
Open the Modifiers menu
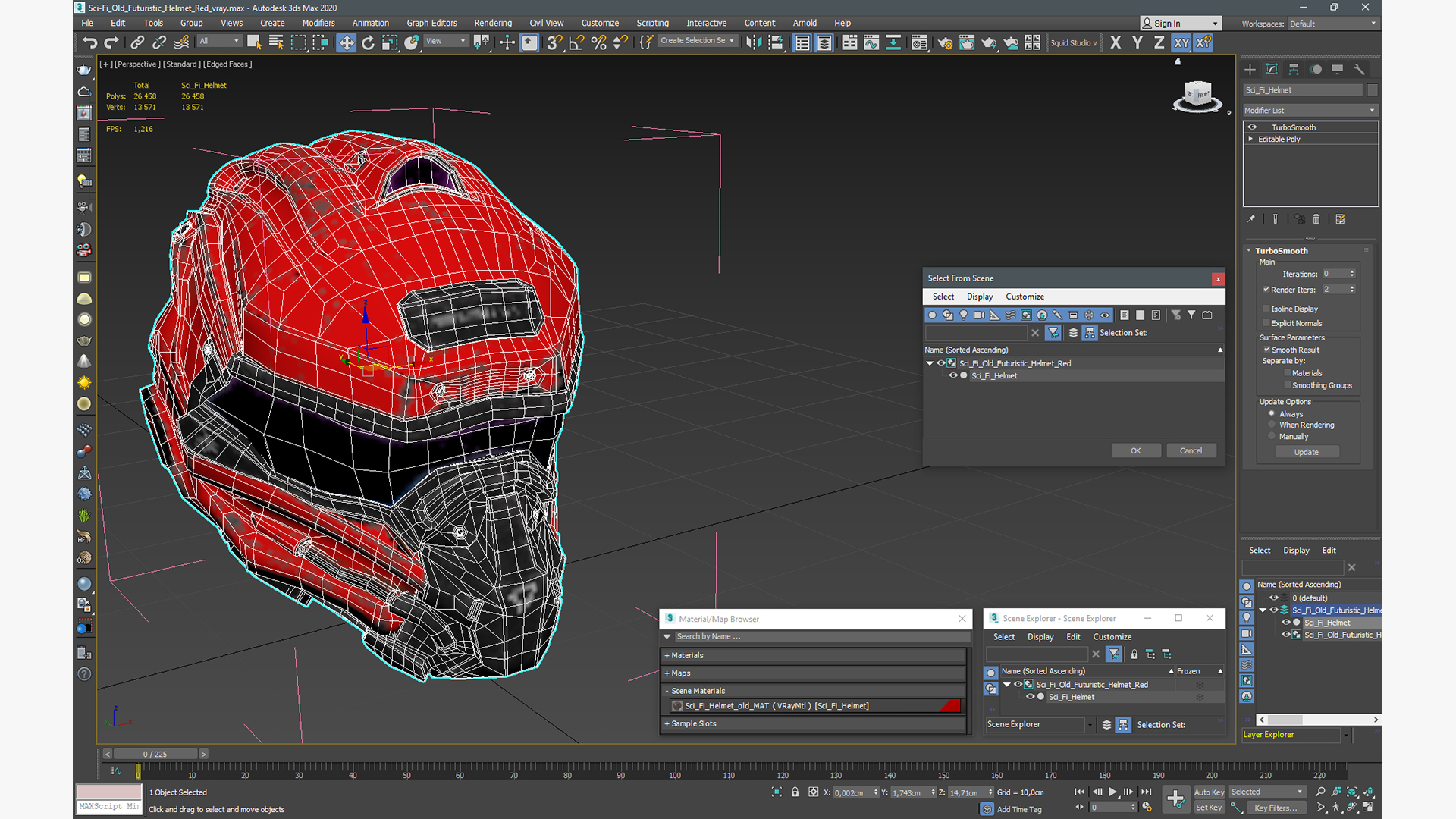tap(318, 23)
